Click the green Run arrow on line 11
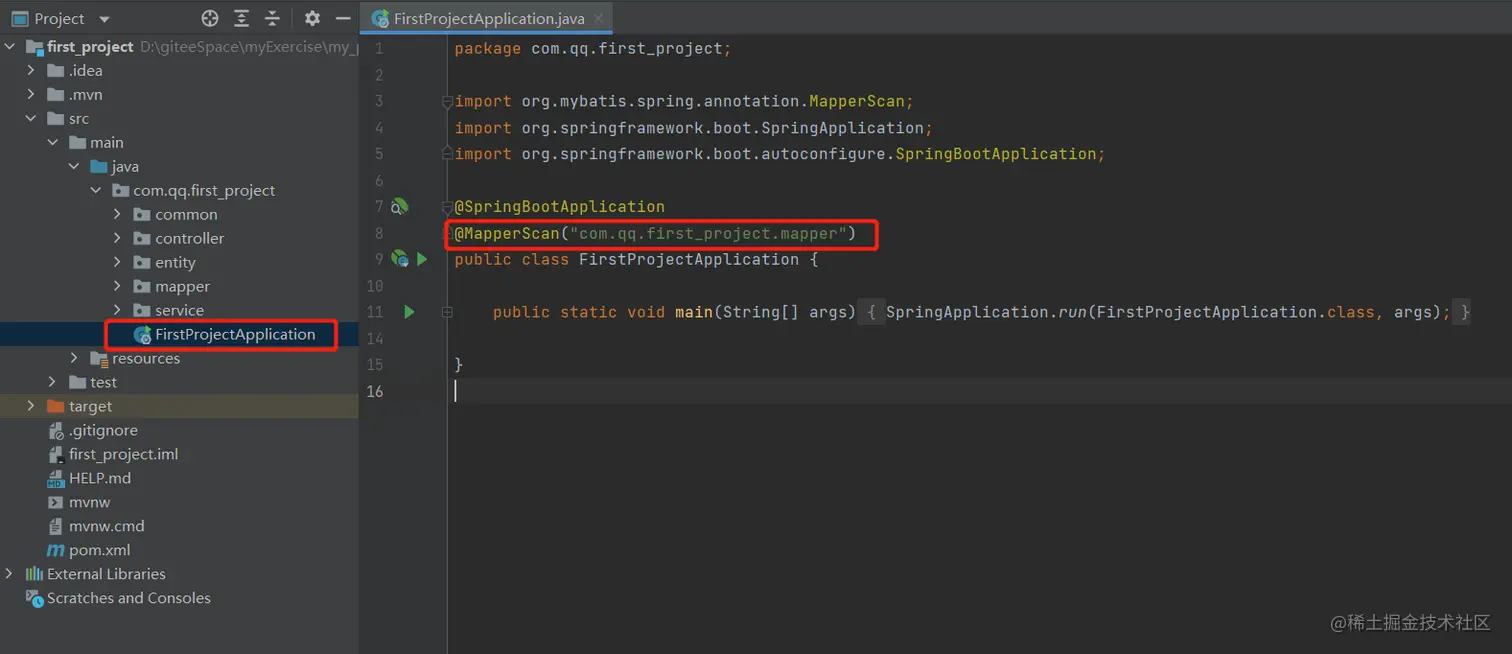The image size is (1512, 654). 408,312
